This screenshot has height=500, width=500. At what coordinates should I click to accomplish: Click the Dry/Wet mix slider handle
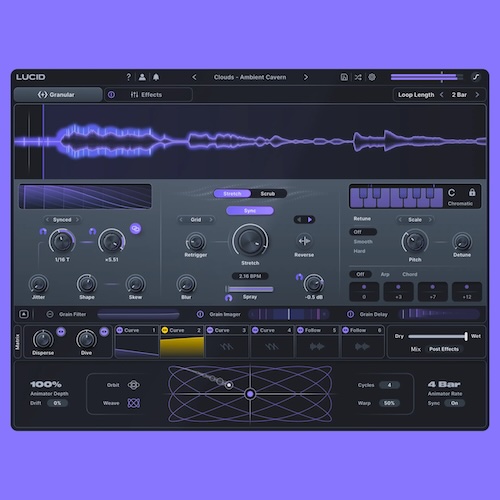[466, 336]
